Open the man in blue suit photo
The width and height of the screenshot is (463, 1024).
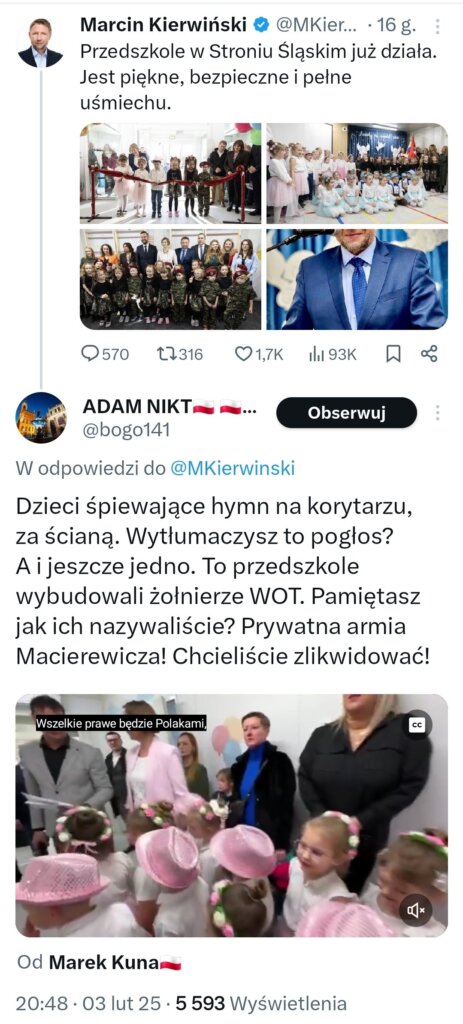357,279
